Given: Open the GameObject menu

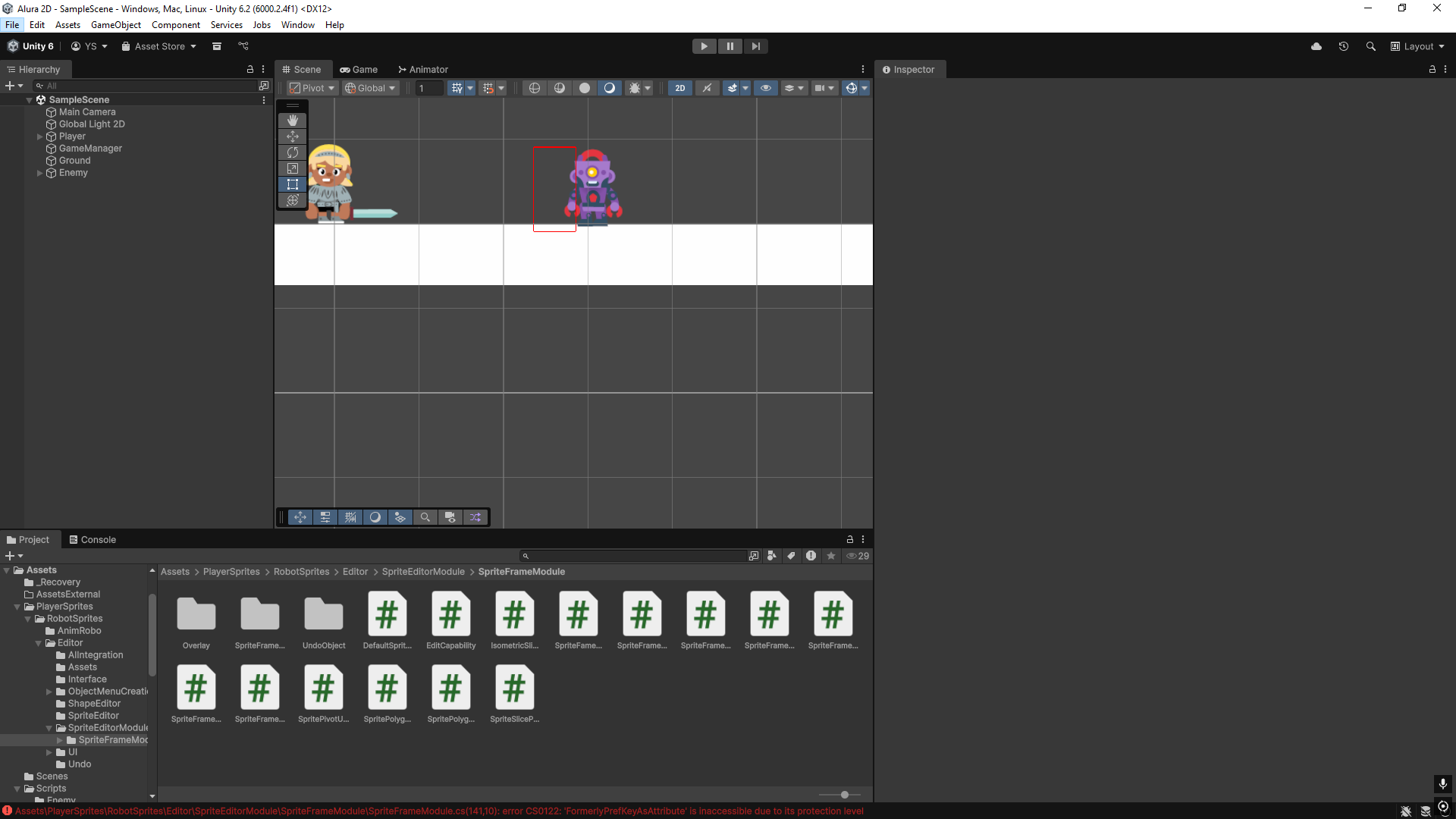Looking at the screenshot, I should click(x=115, y=25).
